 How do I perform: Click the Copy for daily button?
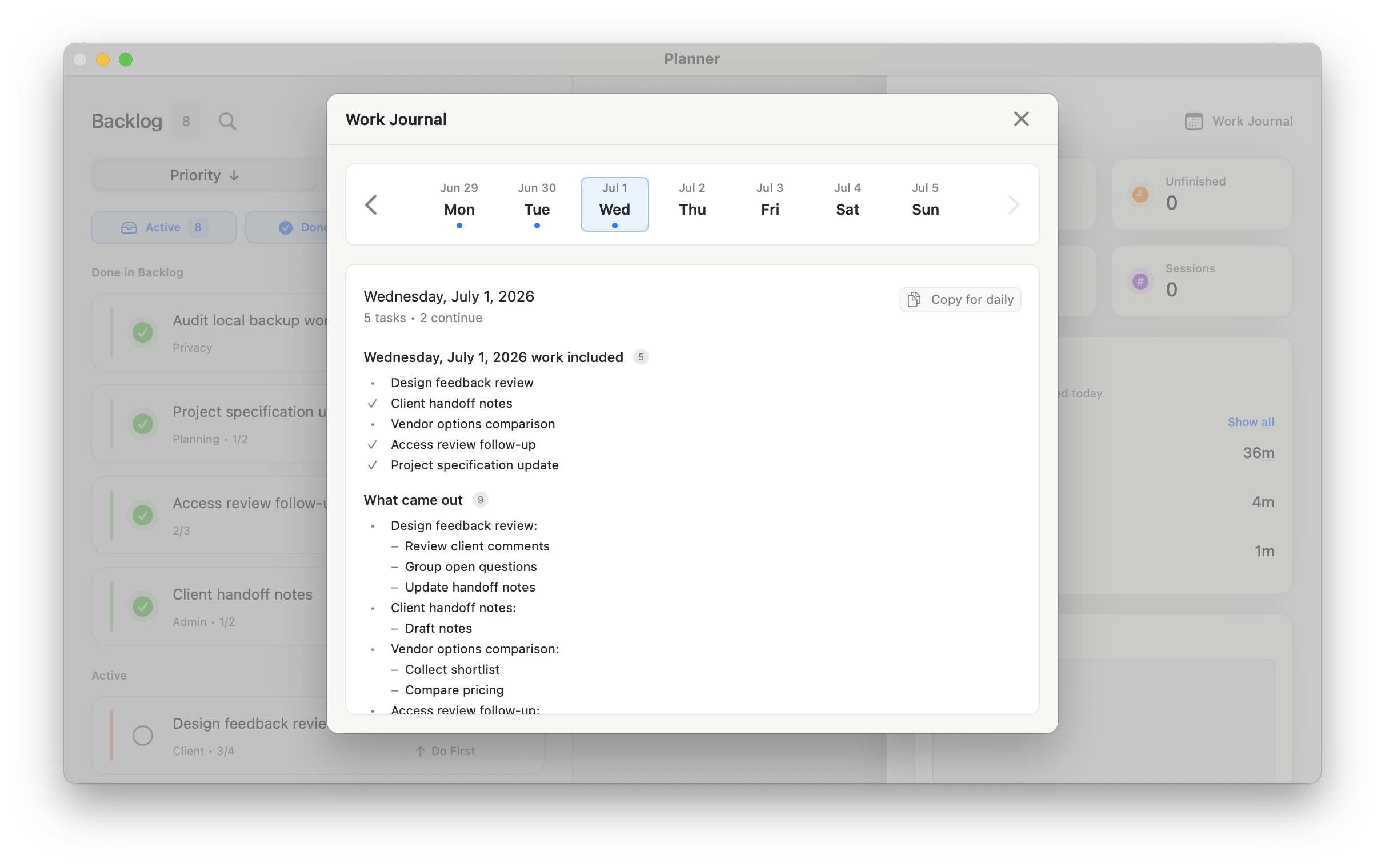[960, 299]
